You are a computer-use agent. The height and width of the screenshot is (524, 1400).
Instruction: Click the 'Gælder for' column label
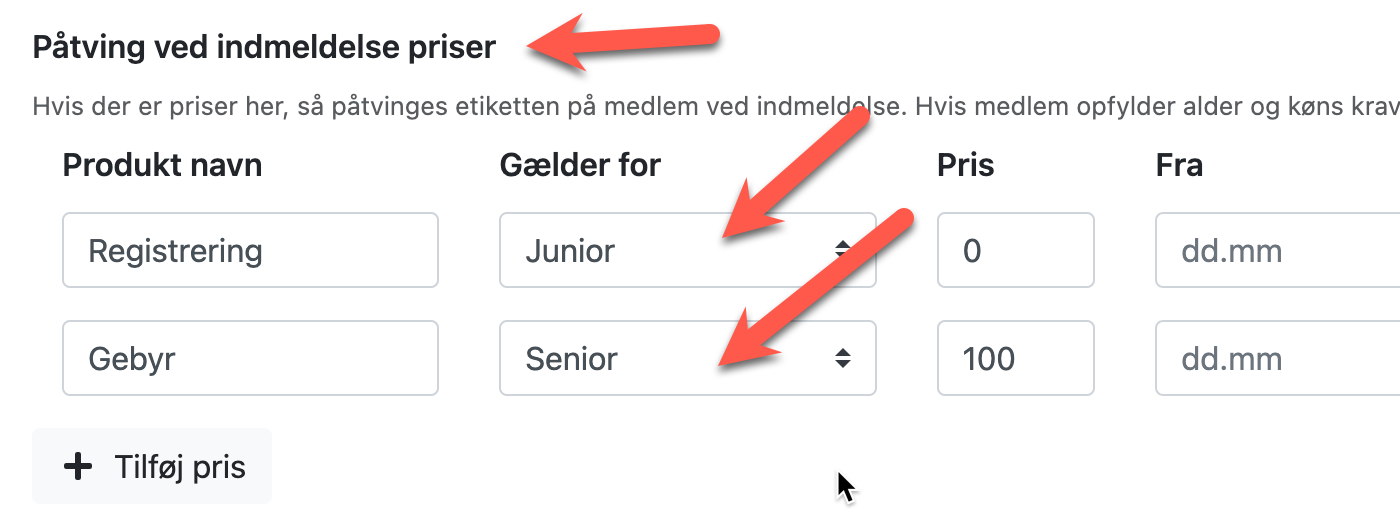click(580, 165)
